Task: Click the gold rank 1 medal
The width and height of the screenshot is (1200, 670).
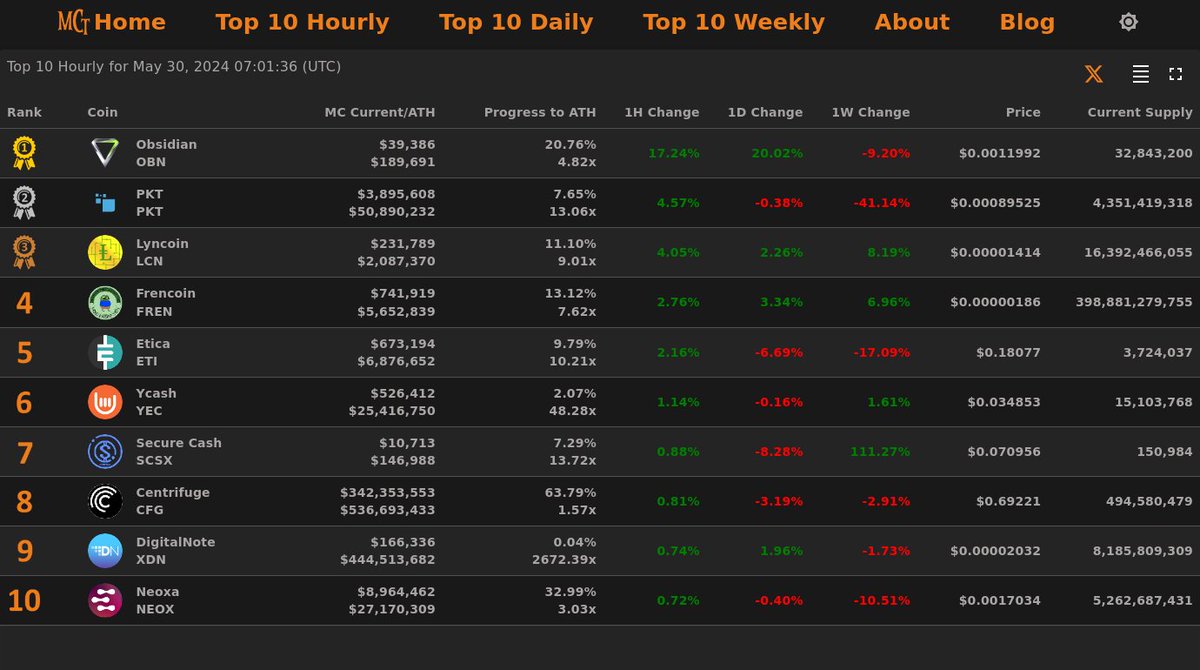Action: tap(24, 153)
